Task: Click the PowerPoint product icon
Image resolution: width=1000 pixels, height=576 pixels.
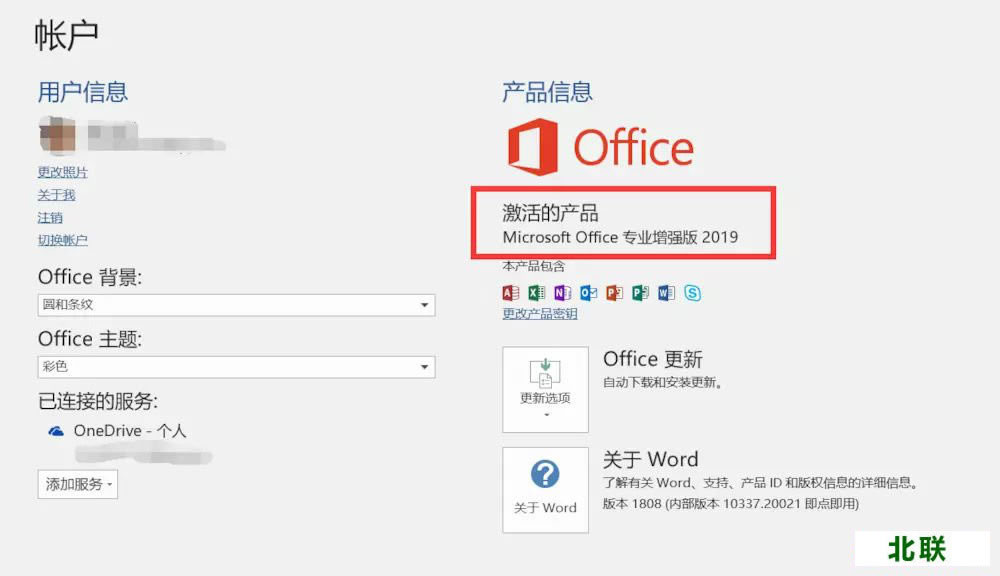Action: tap(615, 293)
